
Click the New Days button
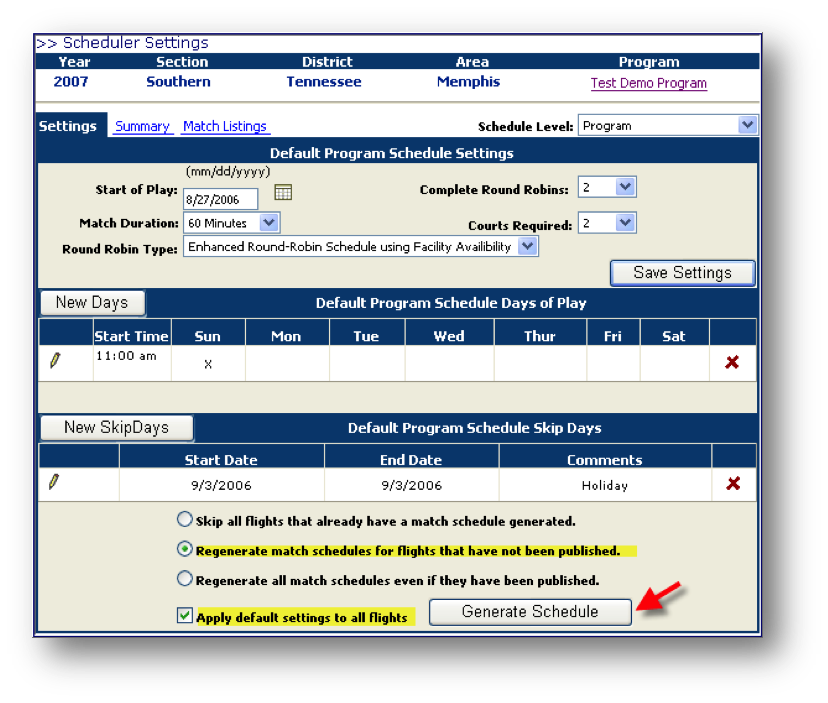tap(92, 303)
